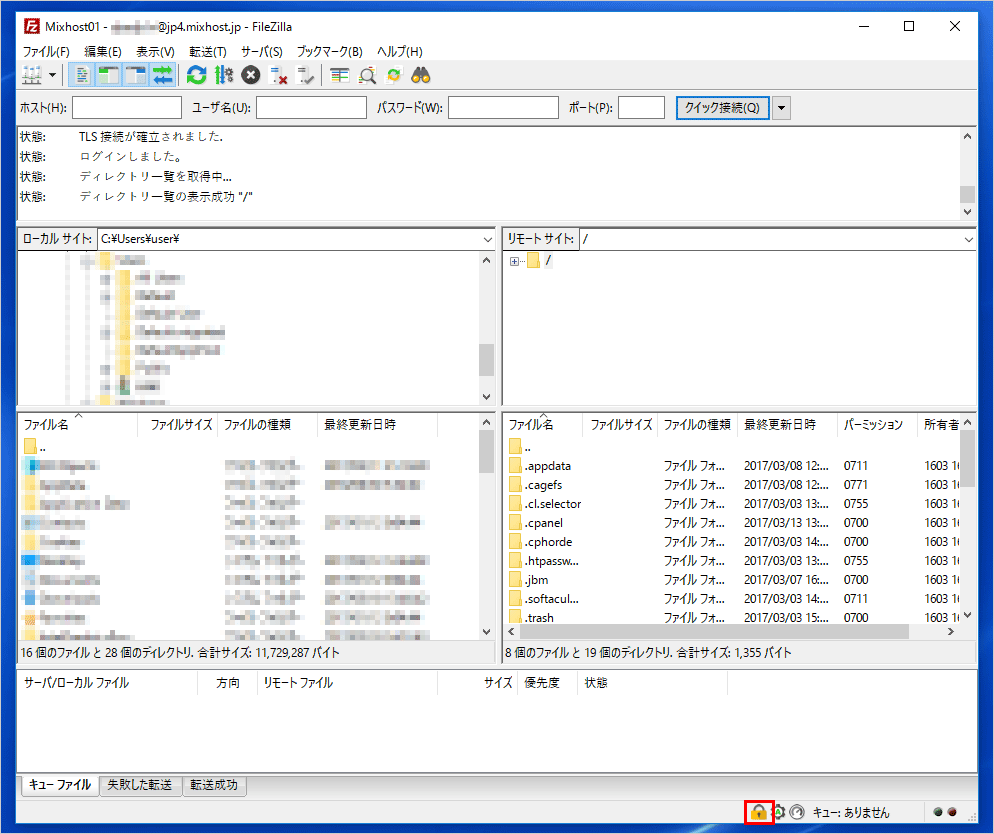Disconnect from the current server
Screen dimensions: 994x834
click(278, 75)
